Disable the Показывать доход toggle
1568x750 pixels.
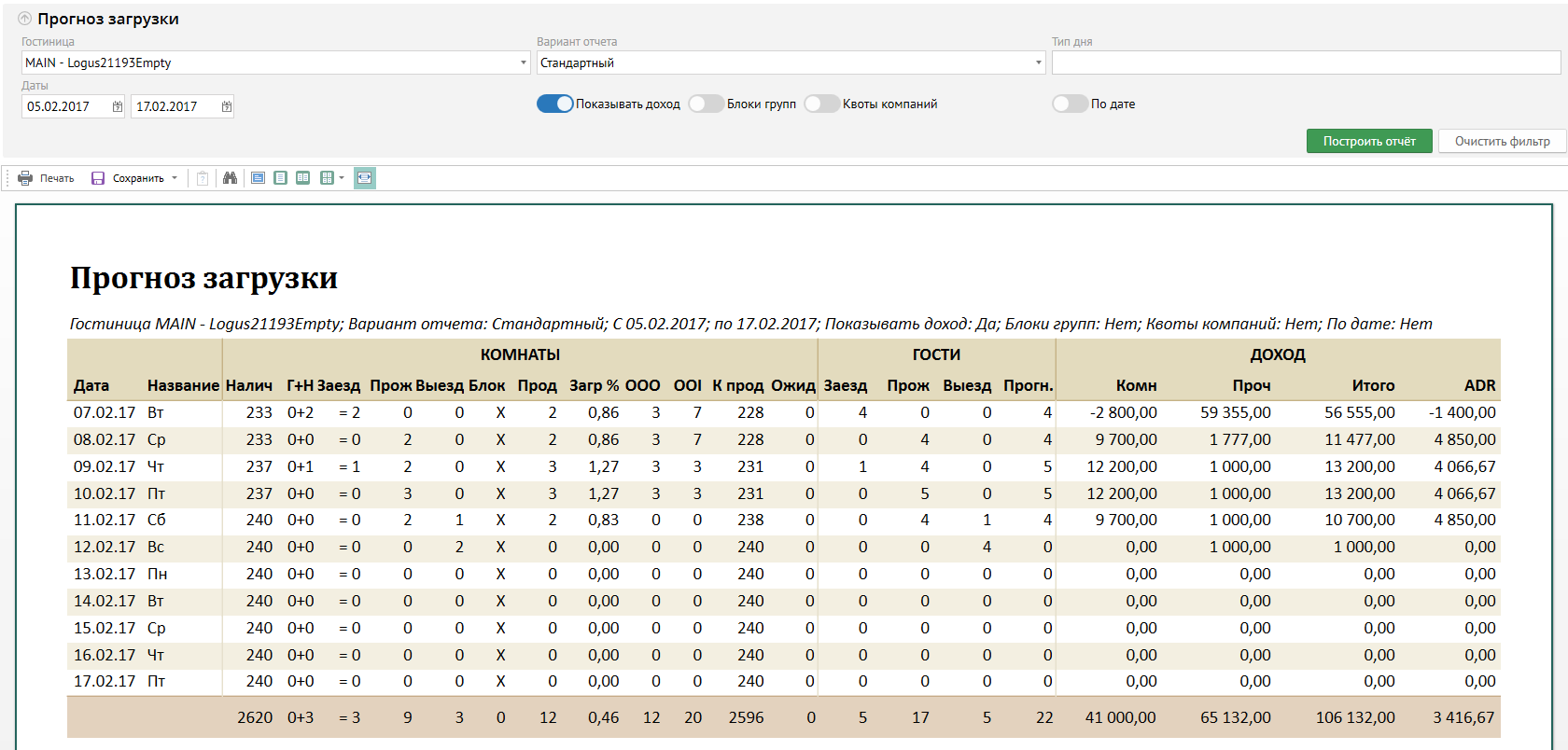pyautogui.click(x=554, y=104)
